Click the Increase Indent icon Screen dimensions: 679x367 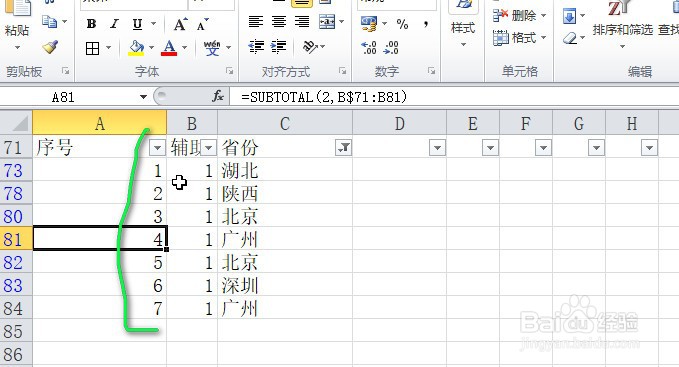[x=279, y=46]
